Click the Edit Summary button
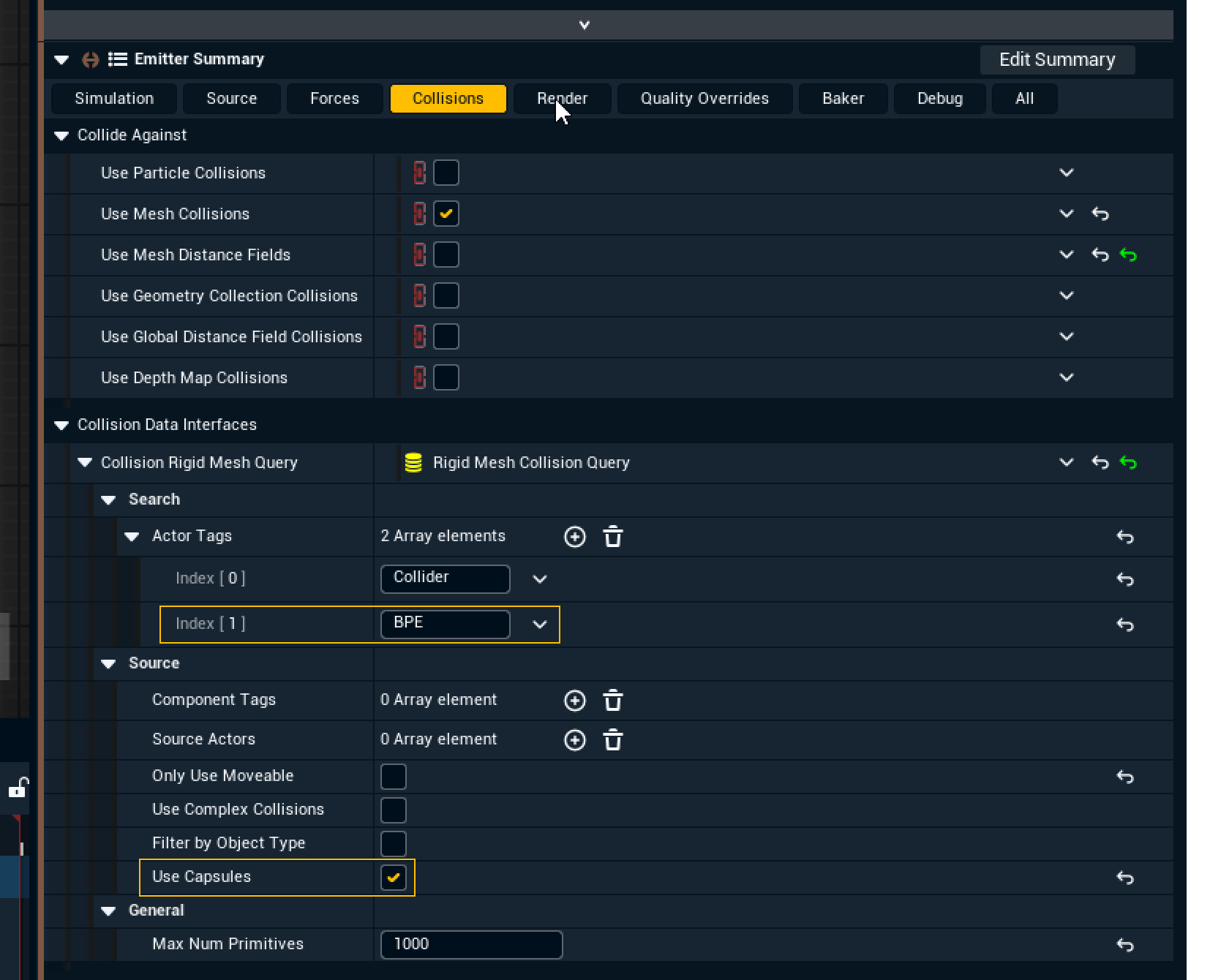 click(1057, 60)
